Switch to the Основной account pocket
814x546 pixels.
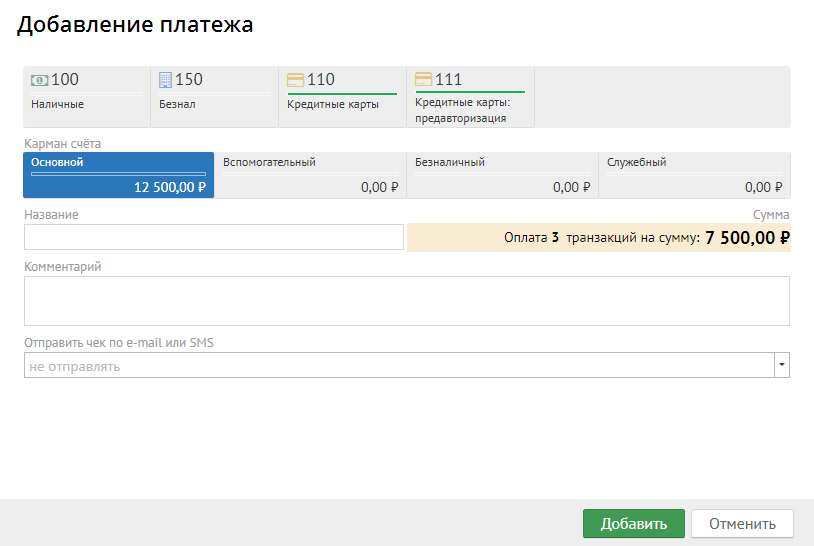pos(118,175)
